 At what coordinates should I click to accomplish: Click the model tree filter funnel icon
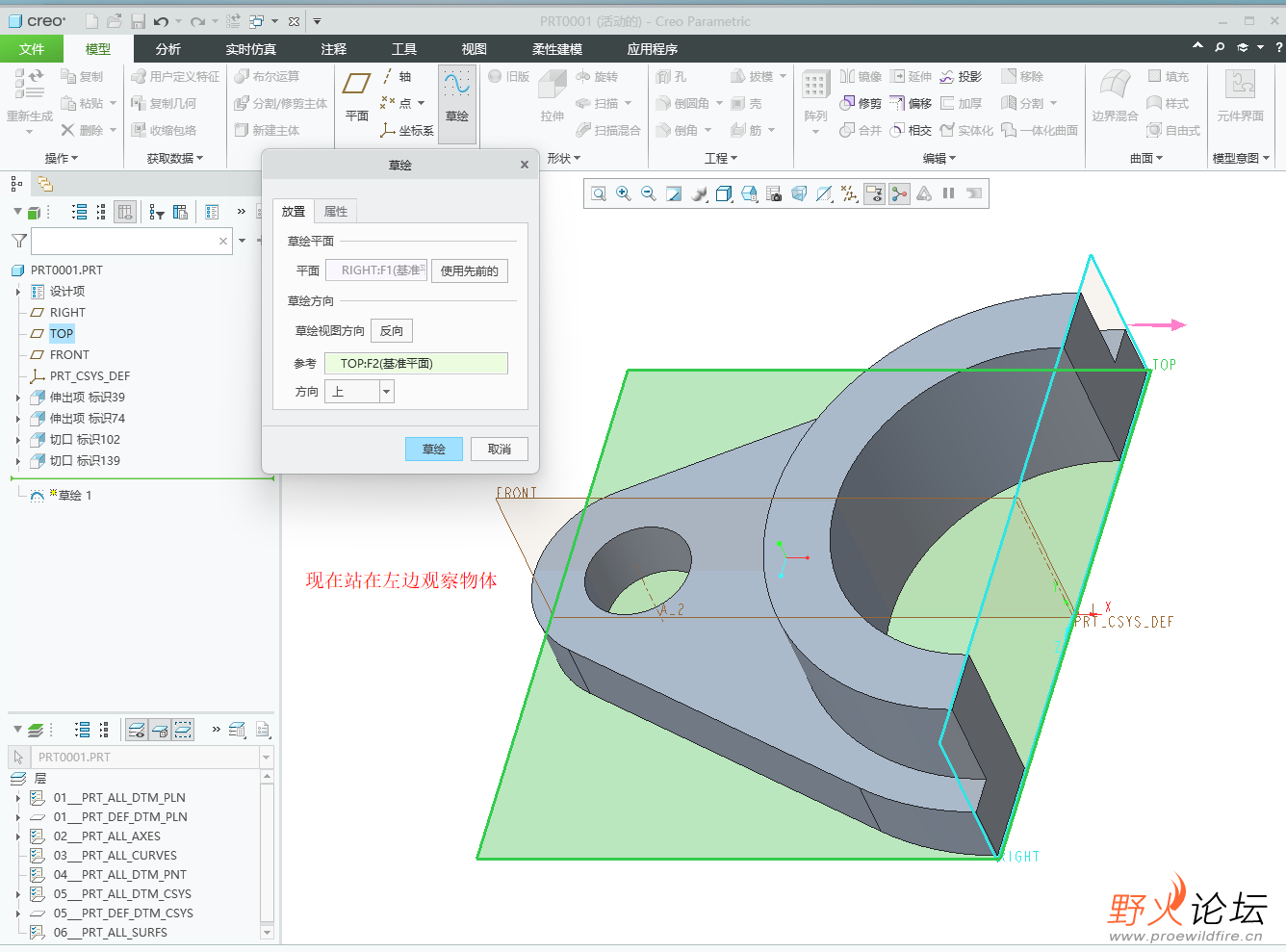[x=19, y=241]
